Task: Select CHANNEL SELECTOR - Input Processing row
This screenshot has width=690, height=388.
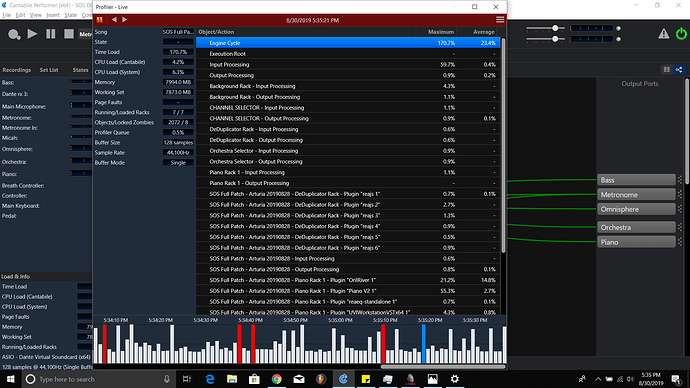Action: (348, 108)
